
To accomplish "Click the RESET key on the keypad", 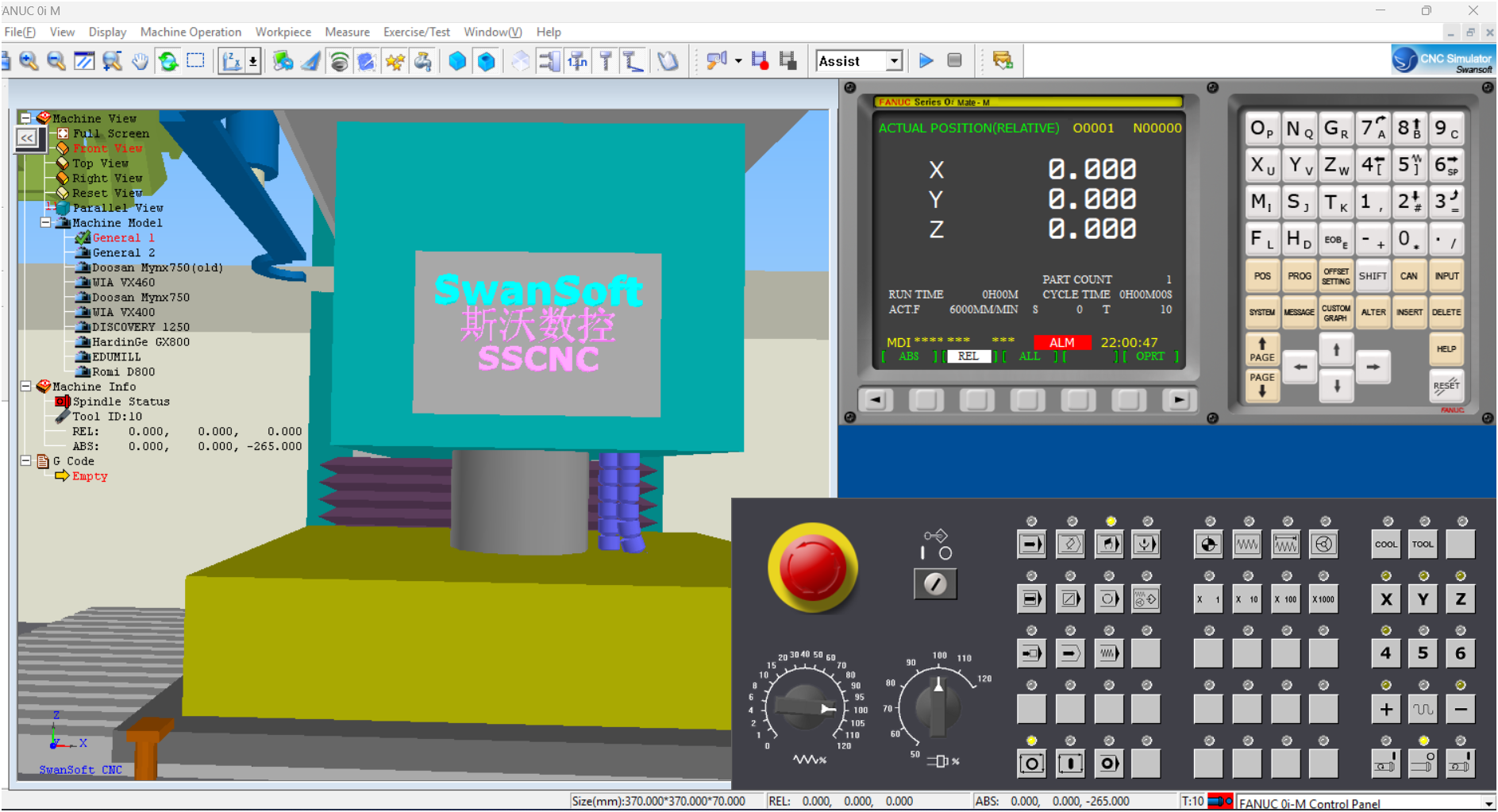I will [1446, 386].
